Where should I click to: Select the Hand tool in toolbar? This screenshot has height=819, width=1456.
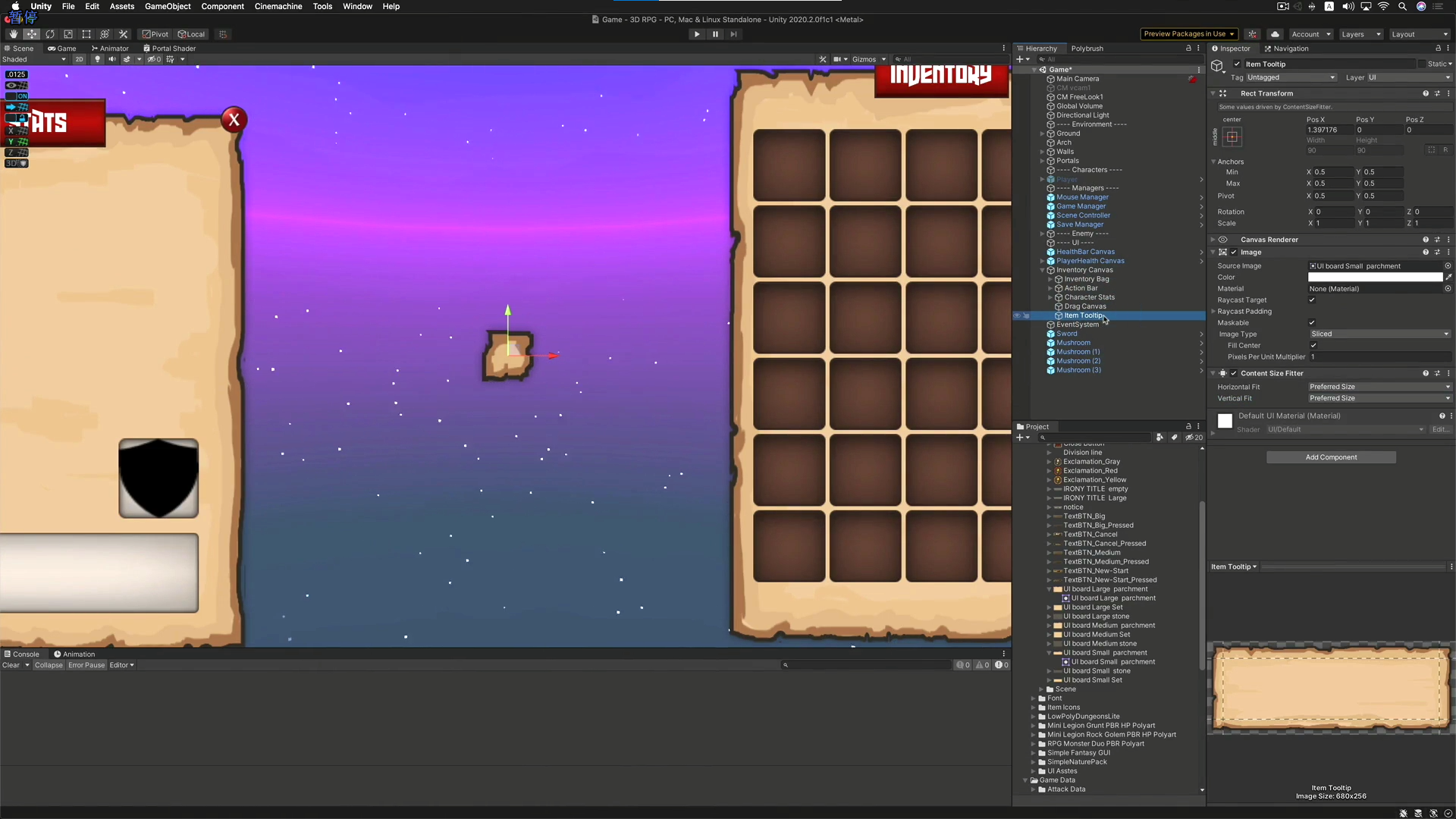[13, 34]
